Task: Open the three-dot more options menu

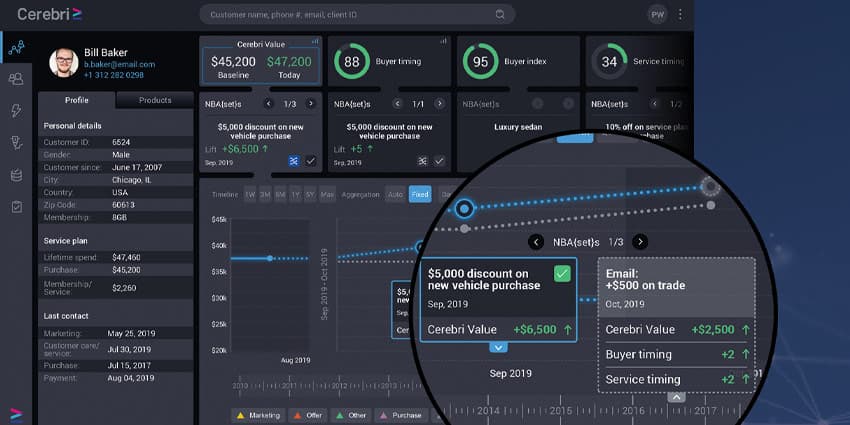Action: tap(680, 15)
